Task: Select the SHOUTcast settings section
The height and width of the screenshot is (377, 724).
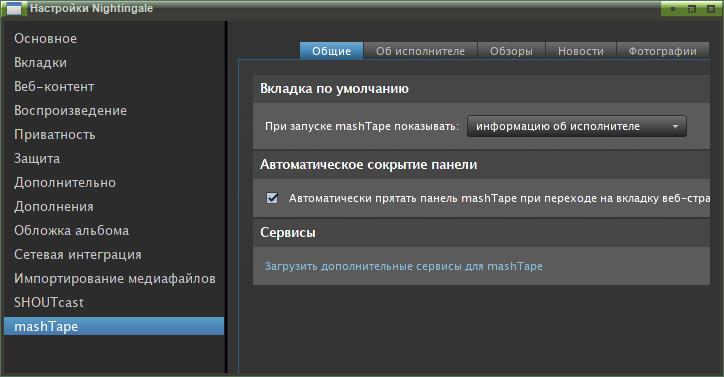Action: 114,303
